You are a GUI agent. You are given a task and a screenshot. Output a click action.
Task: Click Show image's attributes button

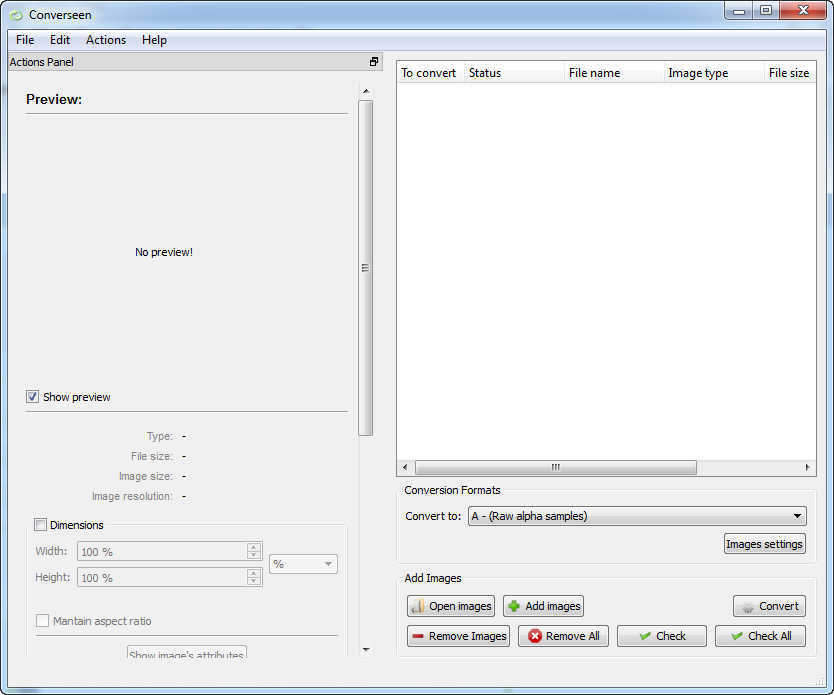(186, 653)
